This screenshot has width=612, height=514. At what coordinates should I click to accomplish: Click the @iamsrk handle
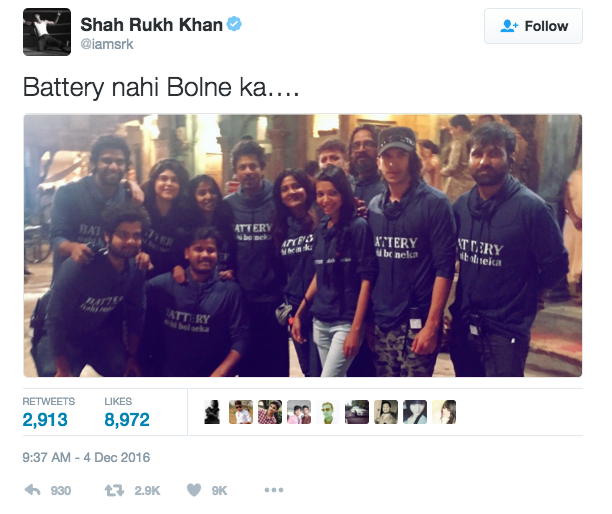[107, 44]
